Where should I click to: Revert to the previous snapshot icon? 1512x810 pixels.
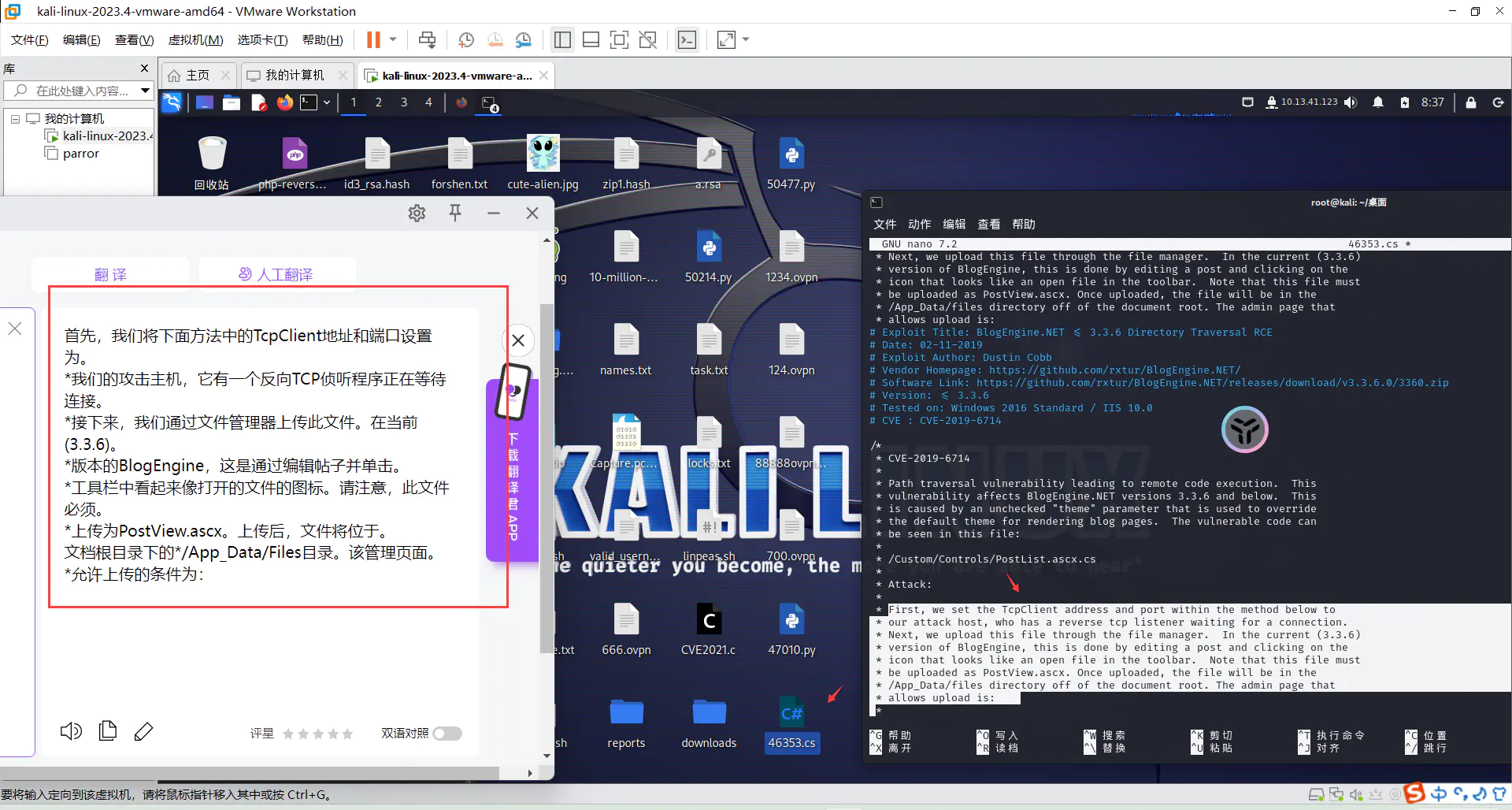point(495,39)
